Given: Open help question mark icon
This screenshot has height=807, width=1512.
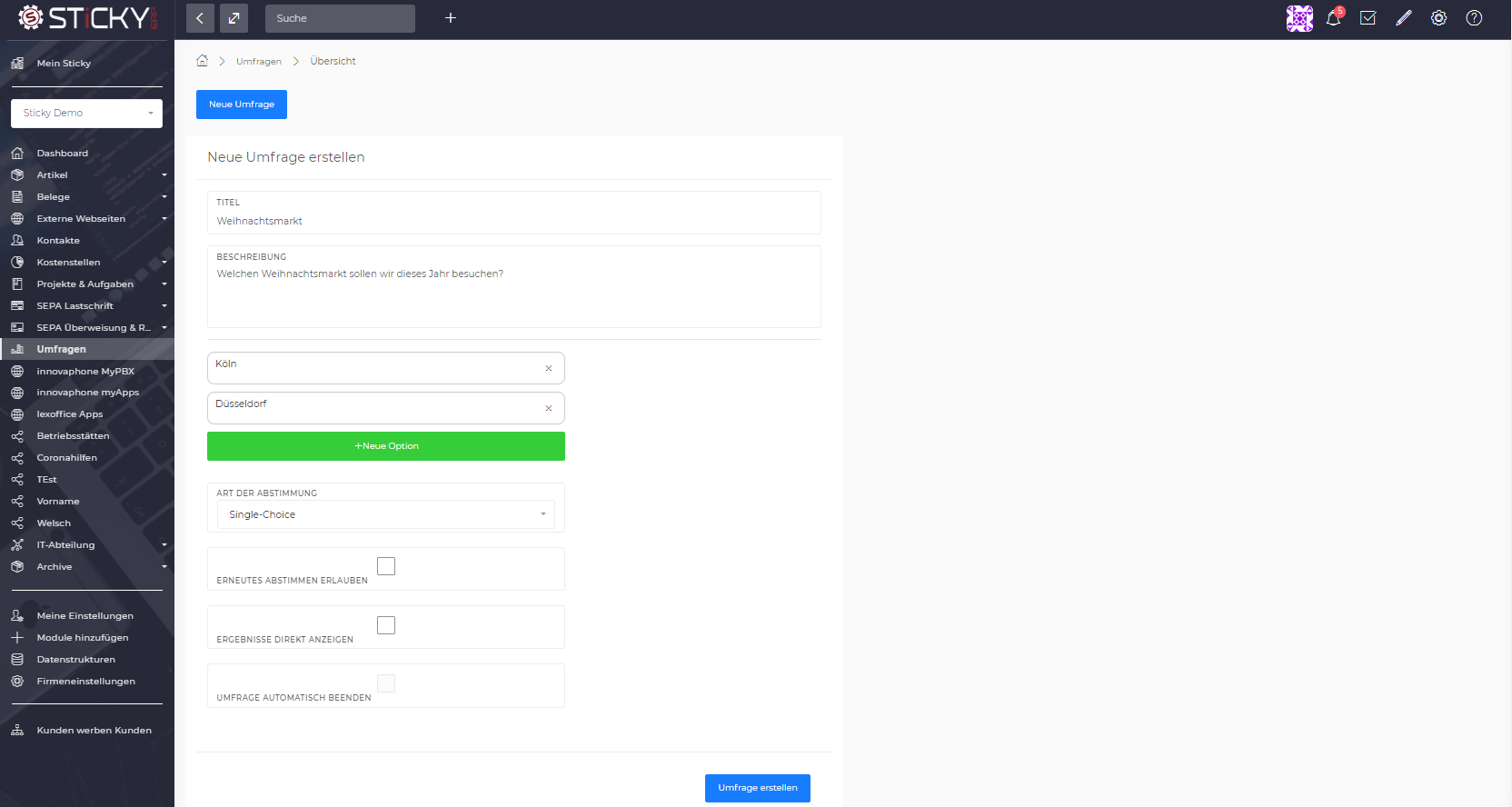Looking at the screenshot, I should pos(1474,18).
